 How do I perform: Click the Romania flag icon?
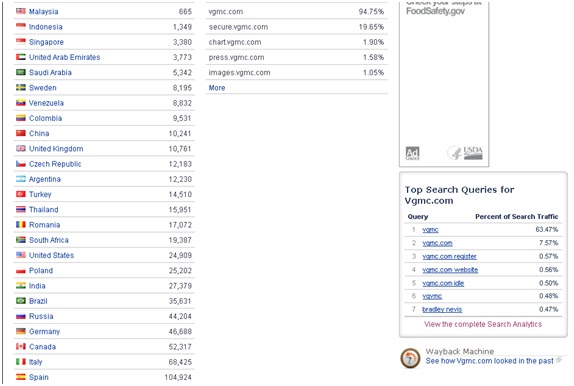(x=21, y=224)
